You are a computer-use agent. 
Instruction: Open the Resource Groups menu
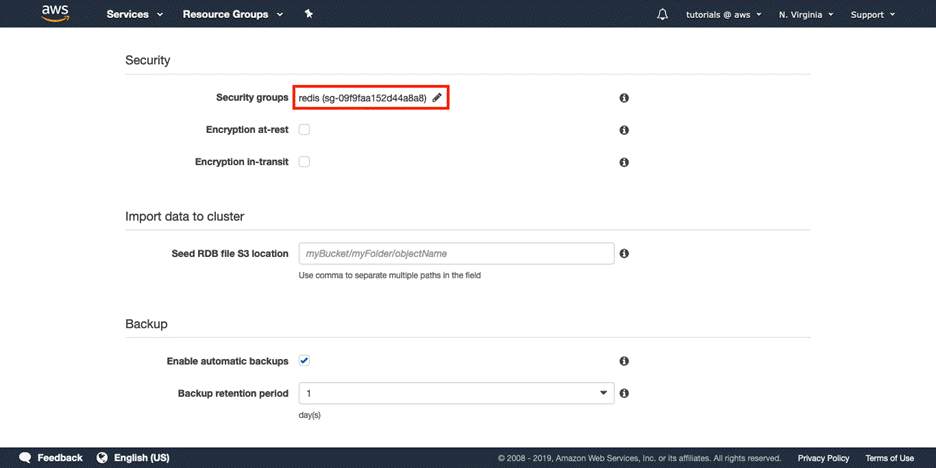coord(232,14)
